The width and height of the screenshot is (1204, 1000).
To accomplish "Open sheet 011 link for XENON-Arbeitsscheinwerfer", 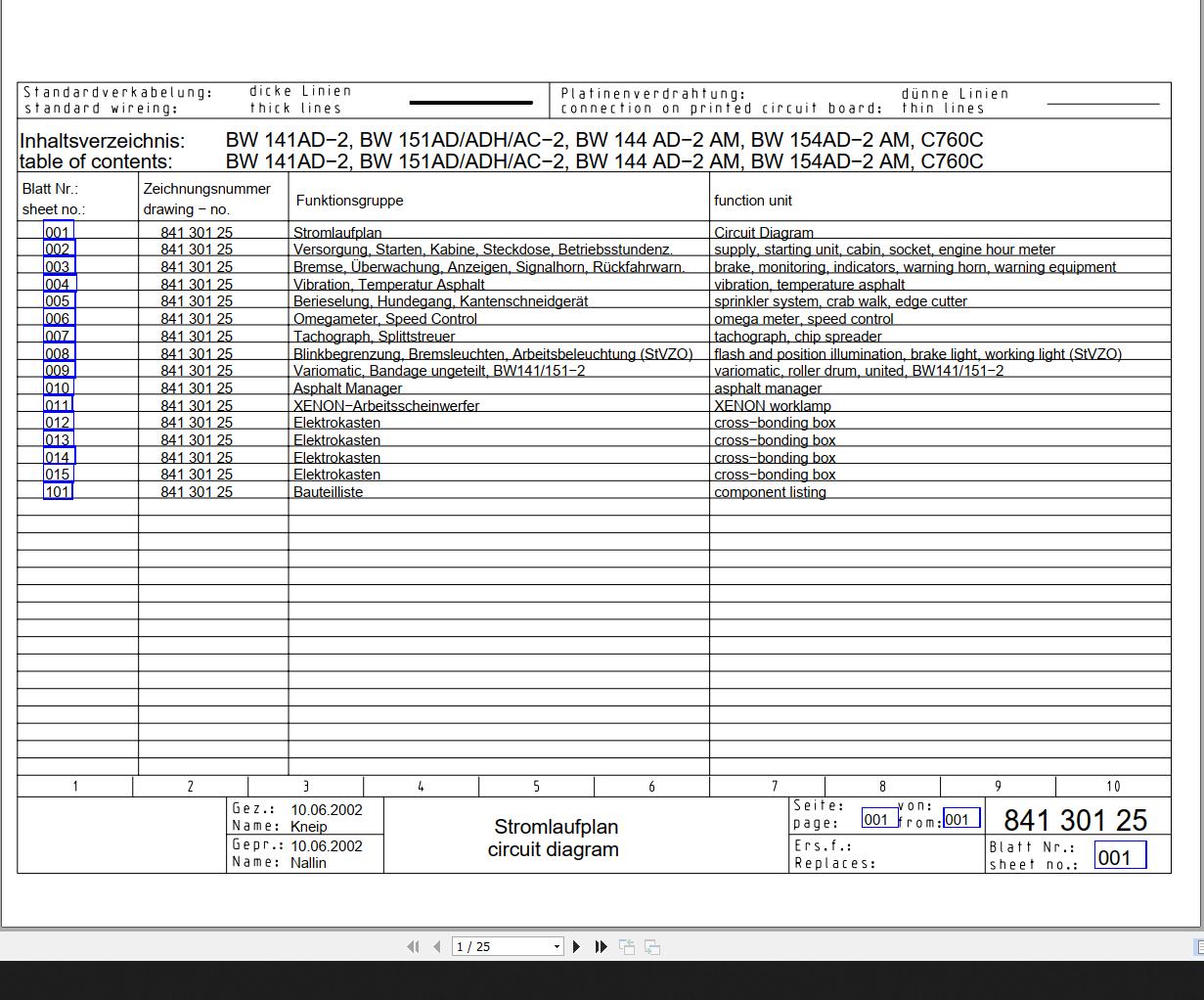I will (x=58, y=406).
